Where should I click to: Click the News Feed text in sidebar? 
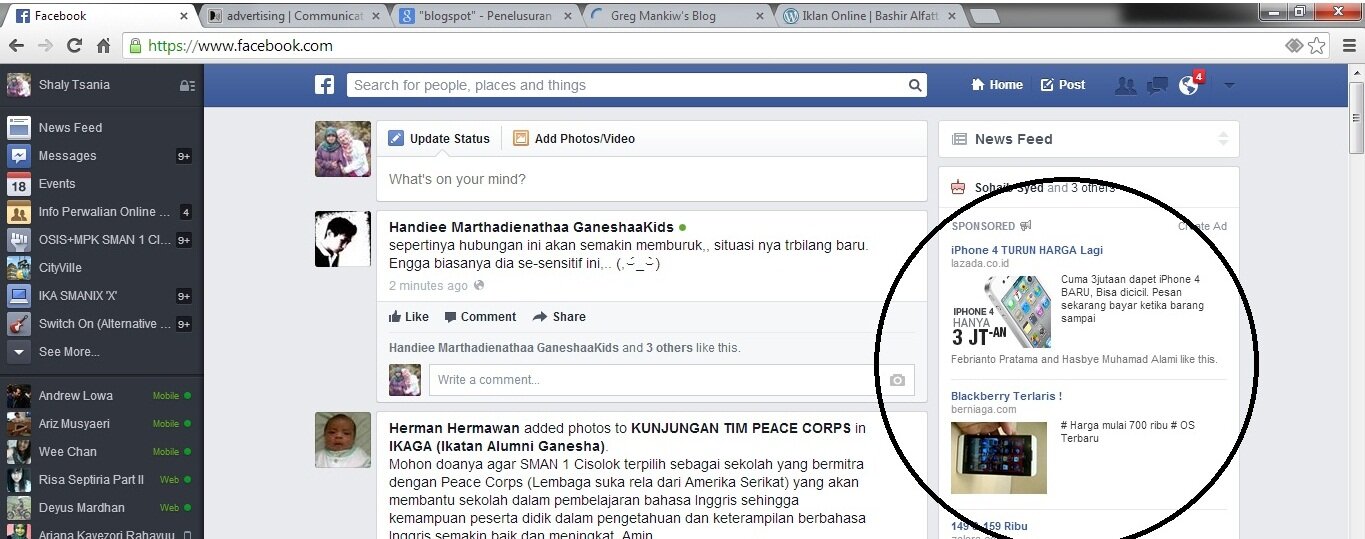click(70, 128)
